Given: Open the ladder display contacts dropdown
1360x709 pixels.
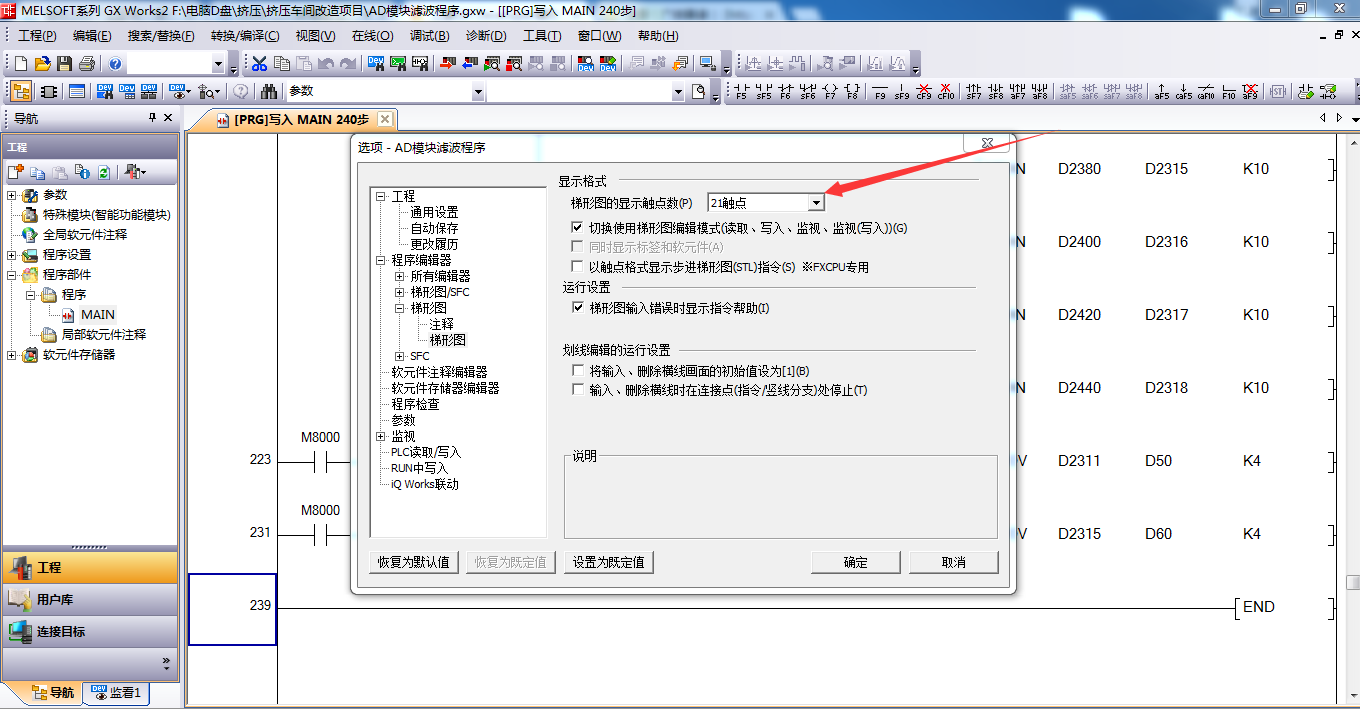Looking at the screenshot, I should (x=816, y=203).
